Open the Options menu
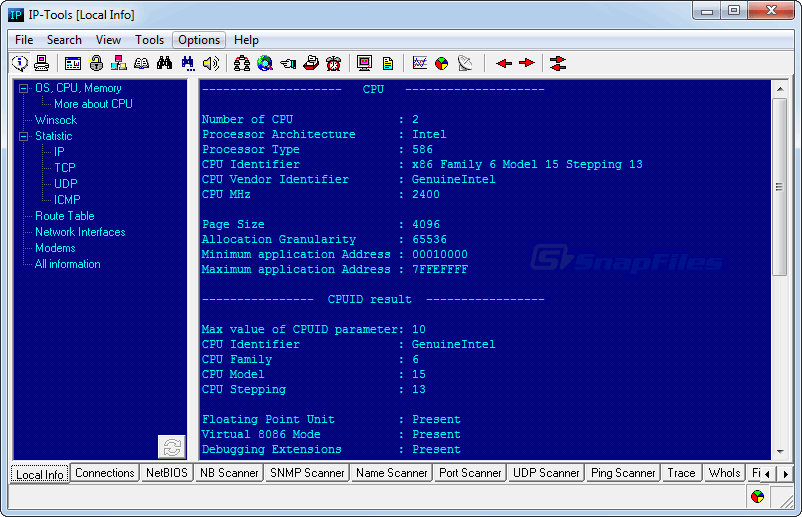 pos(199,40)
